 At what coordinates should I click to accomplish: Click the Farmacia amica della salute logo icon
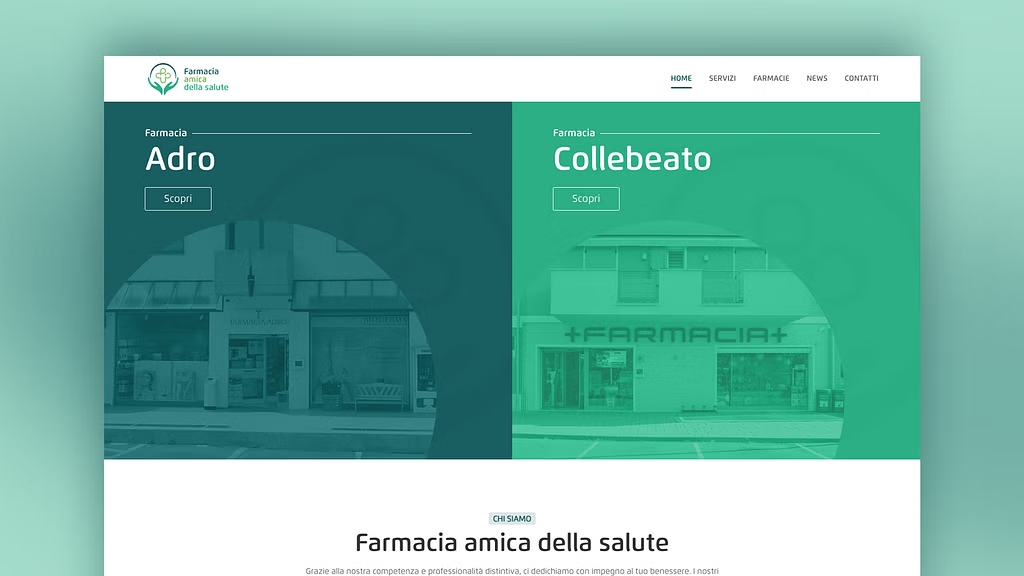coord(163,79)
